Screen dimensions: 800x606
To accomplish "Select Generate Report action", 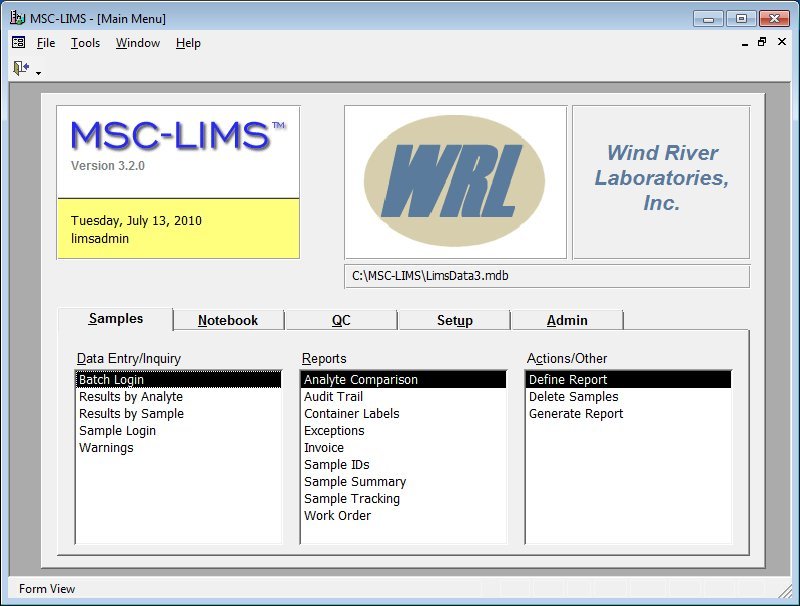I will click(629, 414).
